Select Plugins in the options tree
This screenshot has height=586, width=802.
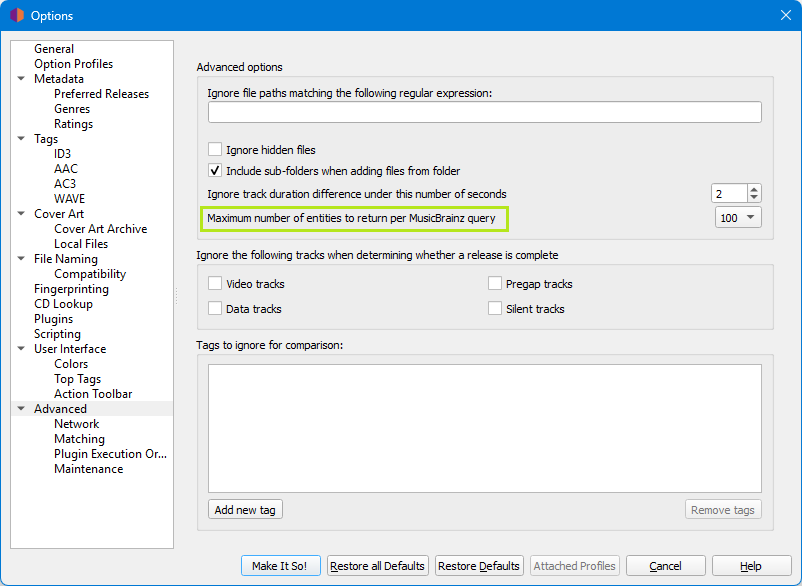[x=53, y=319]
